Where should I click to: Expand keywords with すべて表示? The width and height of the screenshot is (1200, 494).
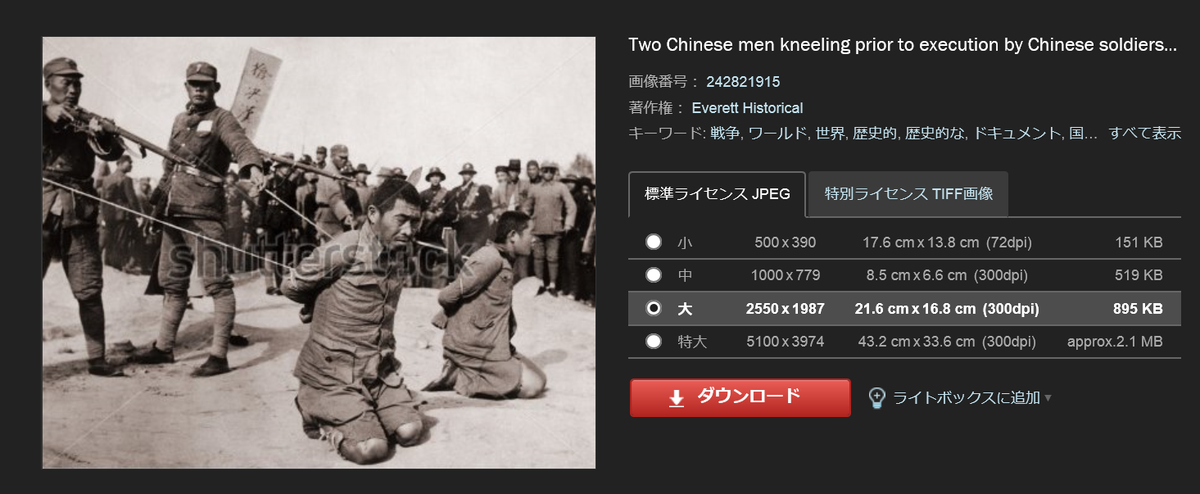coord(1145,133)
